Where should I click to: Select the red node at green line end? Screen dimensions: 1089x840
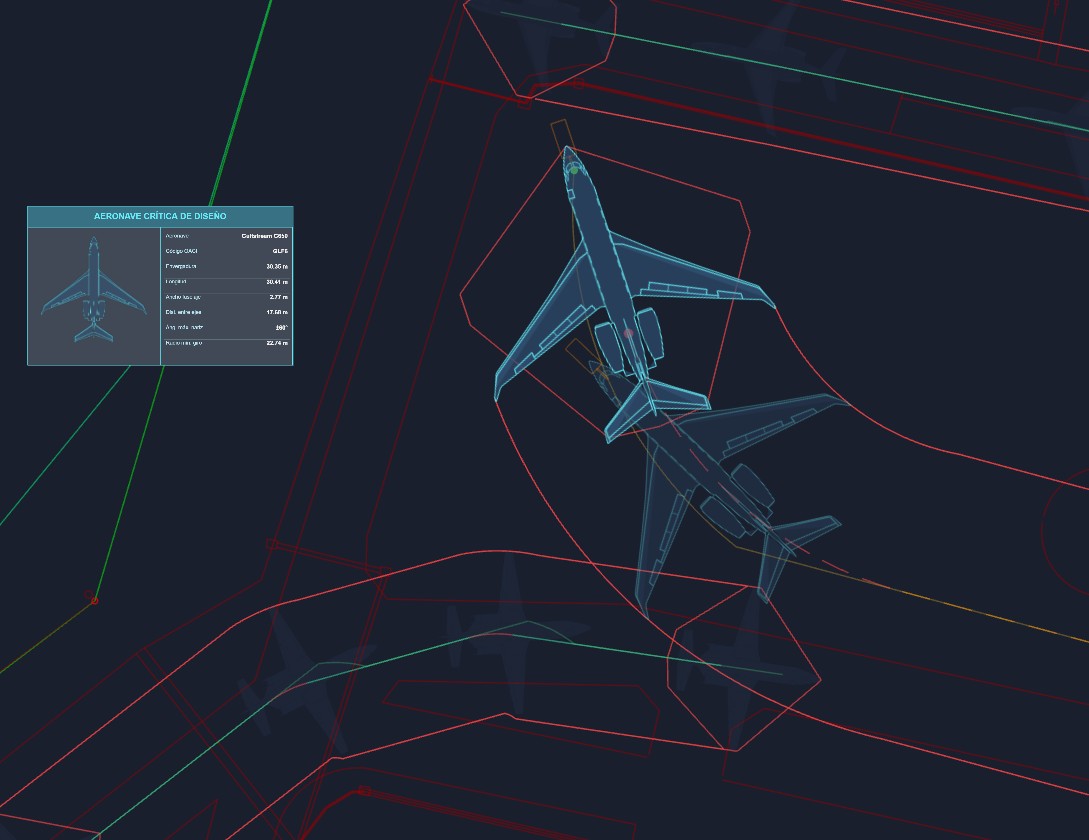(95, 600)
